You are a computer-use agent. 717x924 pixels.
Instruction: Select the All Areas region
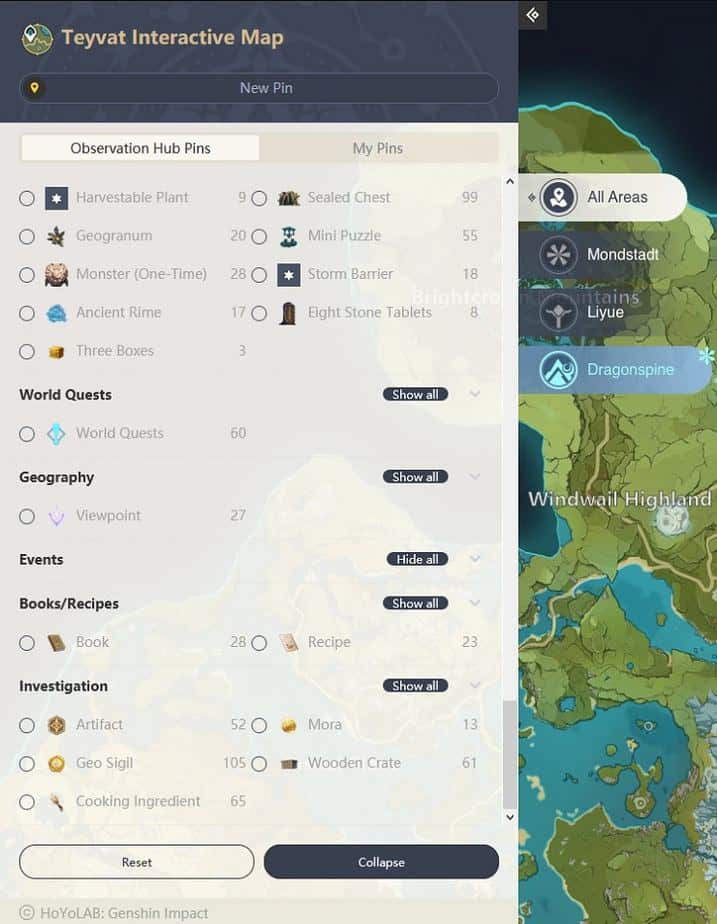pos(603,197)
